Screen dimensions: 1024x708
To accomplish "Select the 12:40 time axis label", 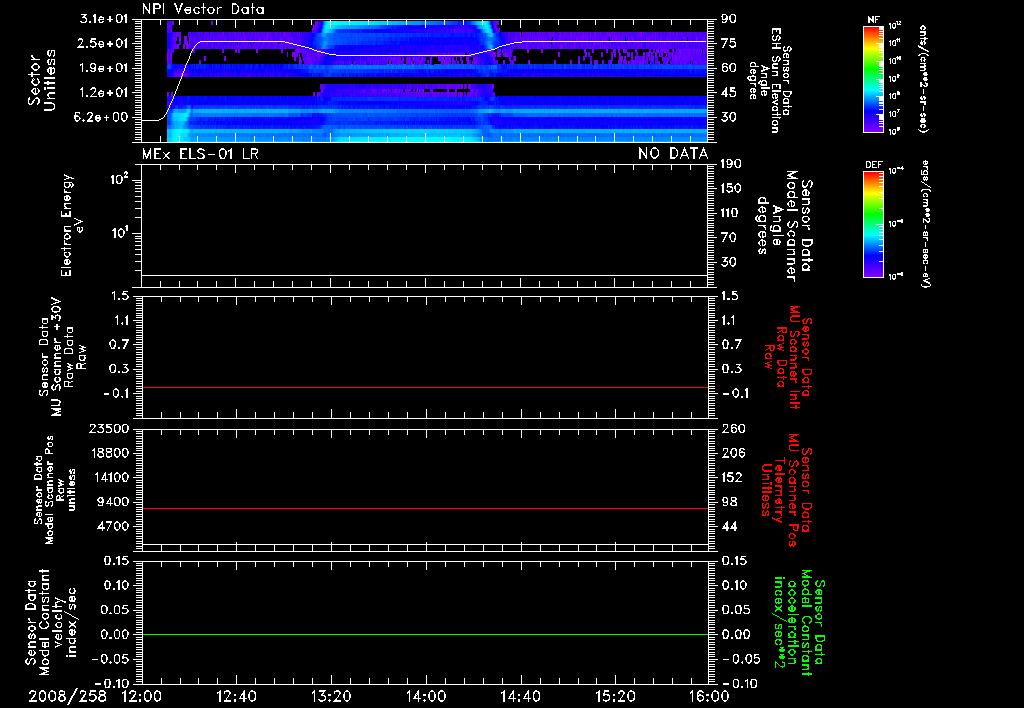I will click(x=236, y=696).
